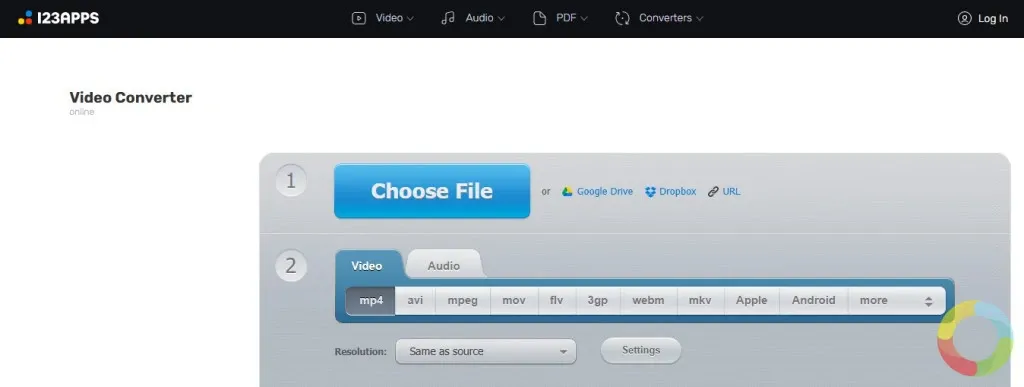Click the Converters arrows icon
This screenshot has height=387, width=1024.
622,18
